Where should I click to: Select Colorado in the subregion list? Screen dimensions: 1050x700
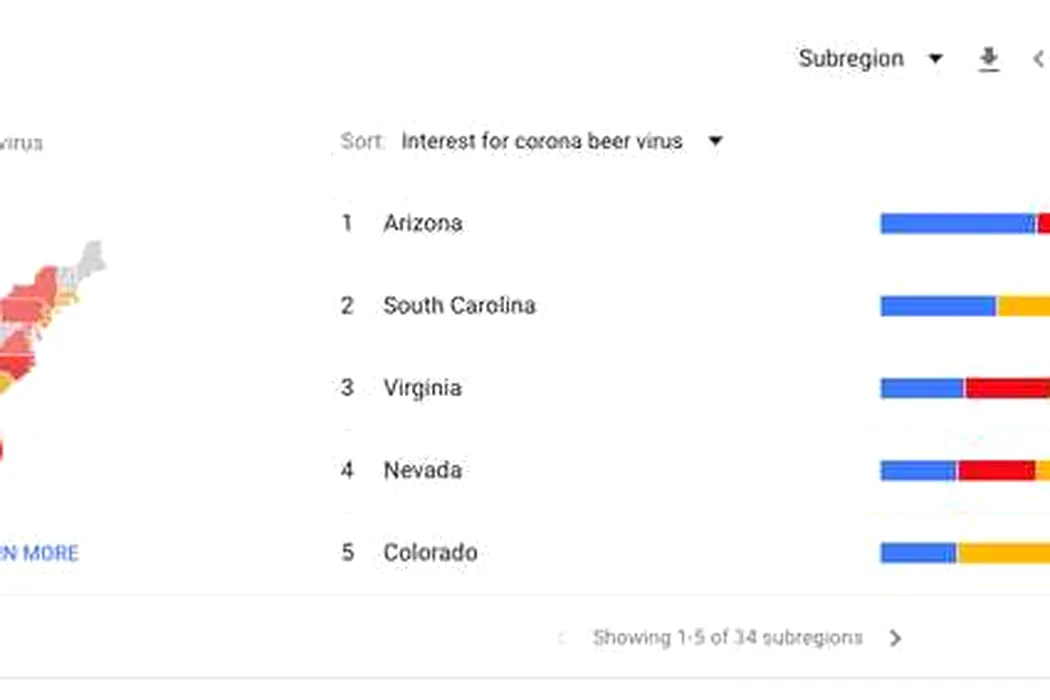coord(430,553)
